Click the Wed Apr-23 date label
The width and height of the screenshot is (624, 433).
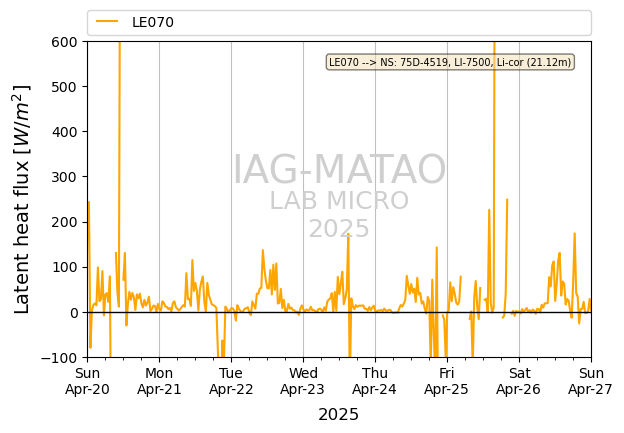pos(303,381)
